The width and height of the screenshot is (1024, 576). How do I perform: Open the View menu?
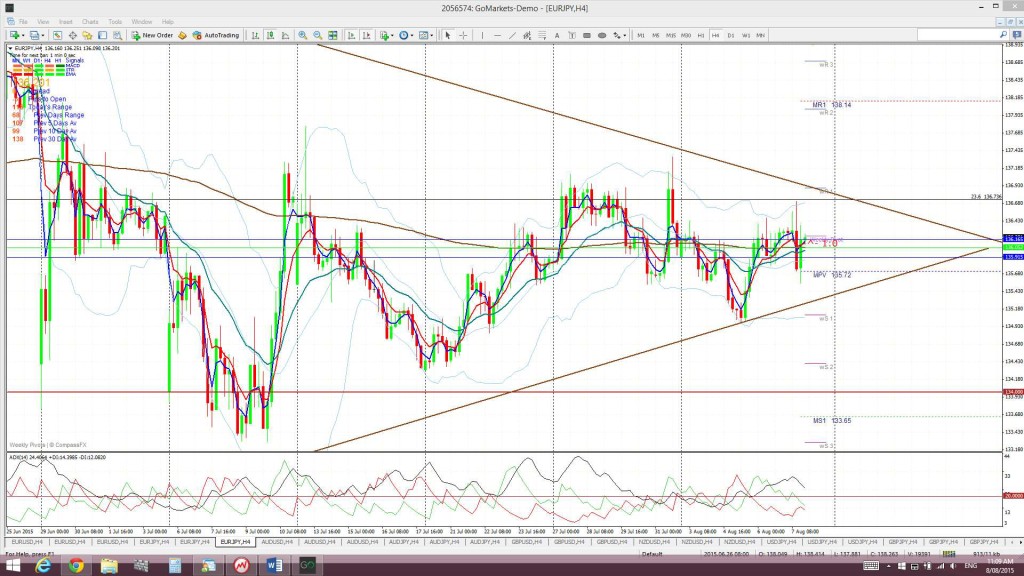(43, 22)
